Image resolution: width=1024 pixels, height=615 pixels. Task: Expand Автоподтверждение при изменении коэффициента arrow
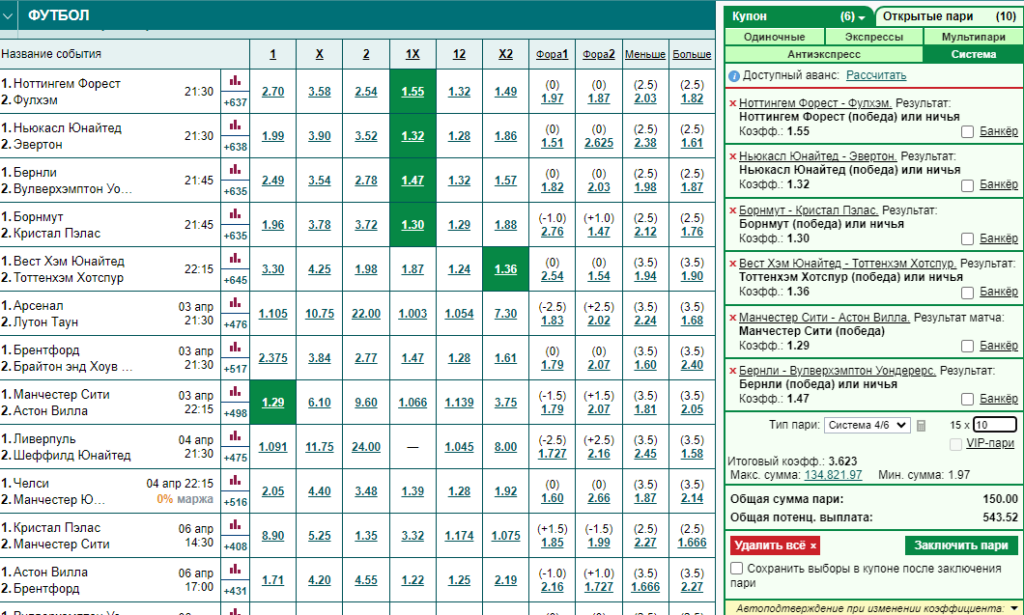pos(1014,608)
